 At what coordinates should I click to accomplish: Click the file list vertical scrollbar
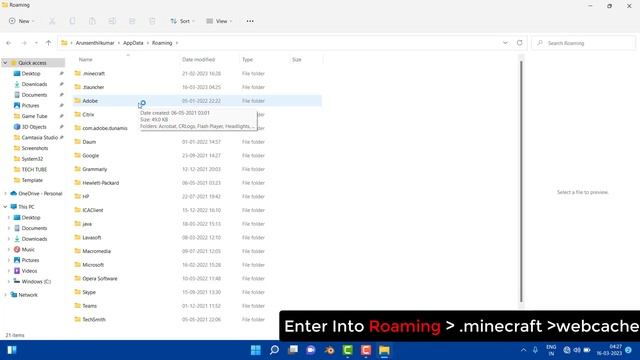(521, 182)
